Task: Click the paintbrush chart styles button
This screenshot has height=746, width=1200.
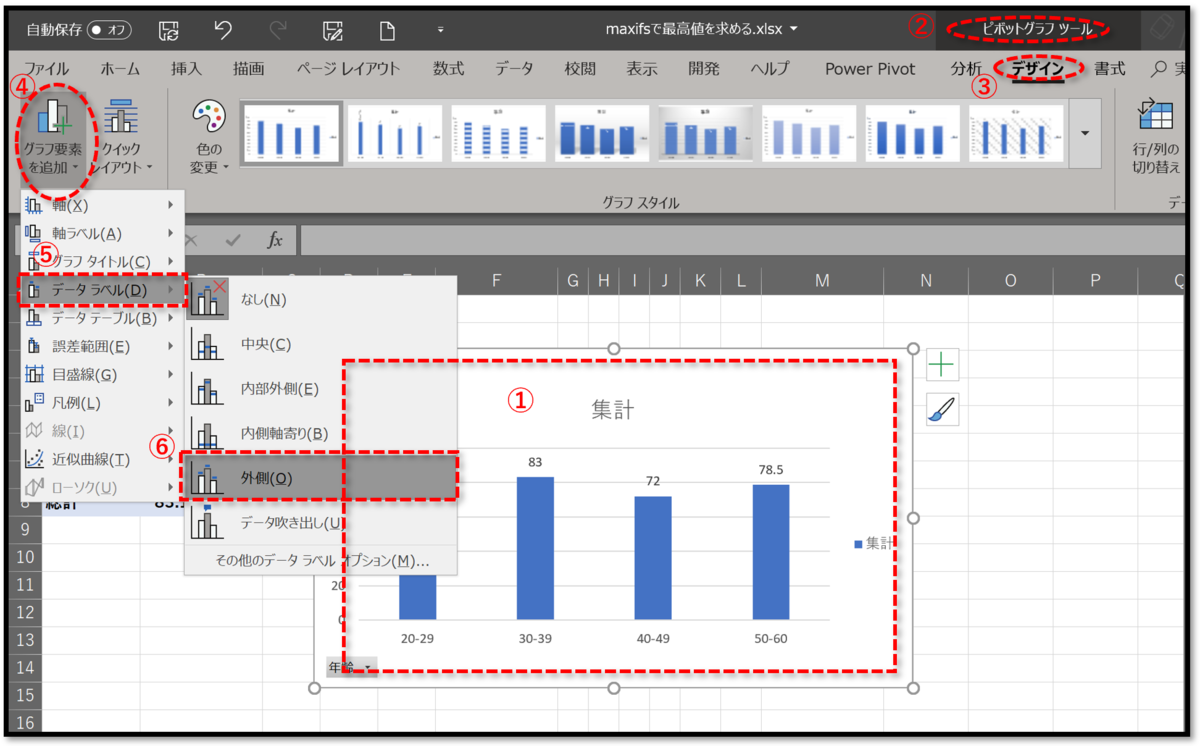Action: [942, 409]
